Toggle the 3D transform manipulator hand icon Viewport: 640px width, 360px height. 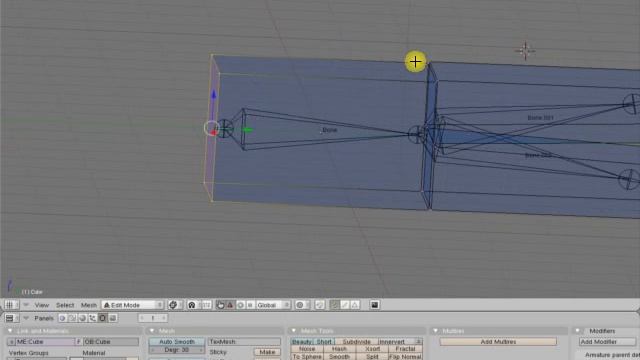point(220,305)
